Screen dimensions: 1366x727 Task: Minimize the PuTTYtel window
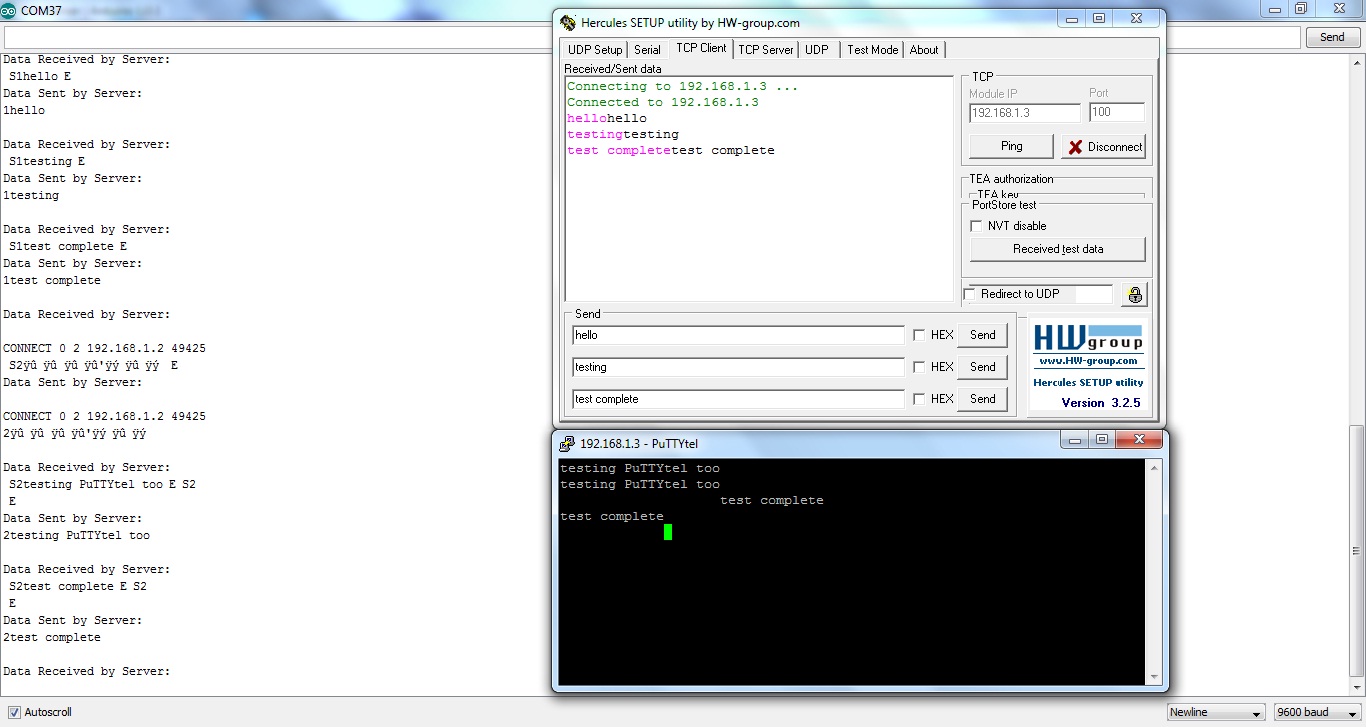(1073, 440)
